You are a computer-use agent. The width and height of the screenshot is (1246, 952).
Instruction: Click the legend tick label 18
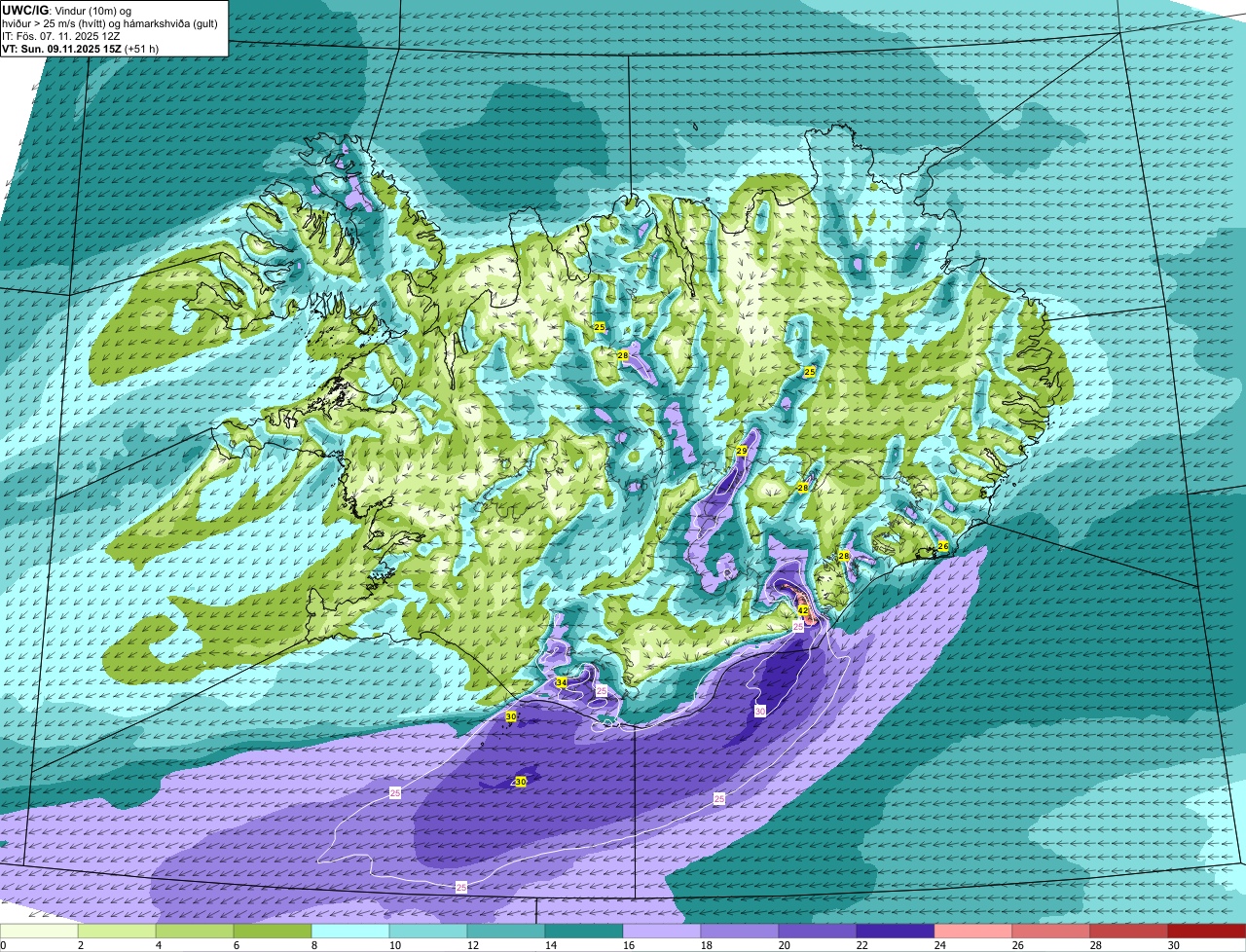[706, 945]
